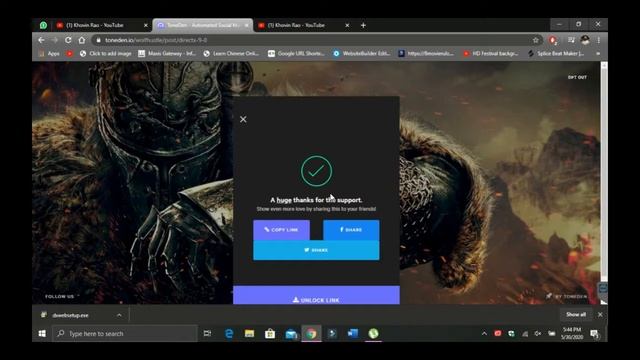
Task: Open the Mail app from the taskbar
Action: click(291, 333)
